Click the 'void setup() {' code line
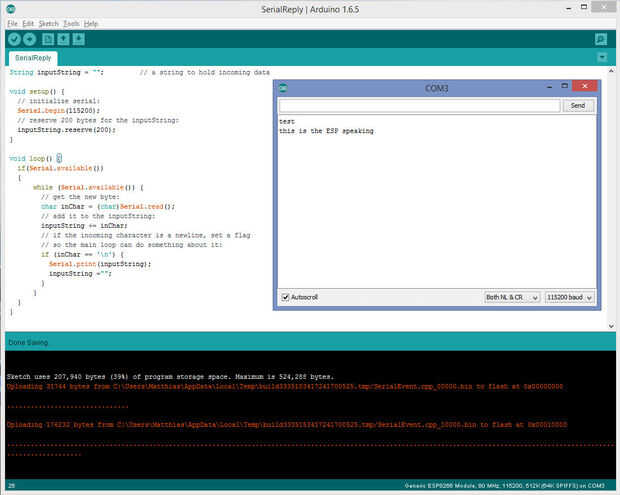Image resolution: width=620 pixels, height=495 pixels. coord(37,92)
